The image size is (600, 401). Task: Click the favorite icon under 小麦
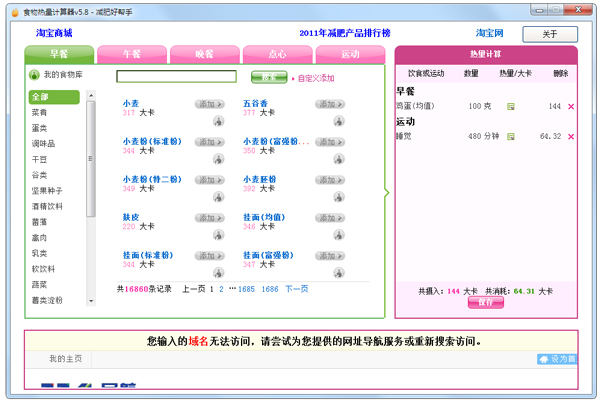coord(218,121)
